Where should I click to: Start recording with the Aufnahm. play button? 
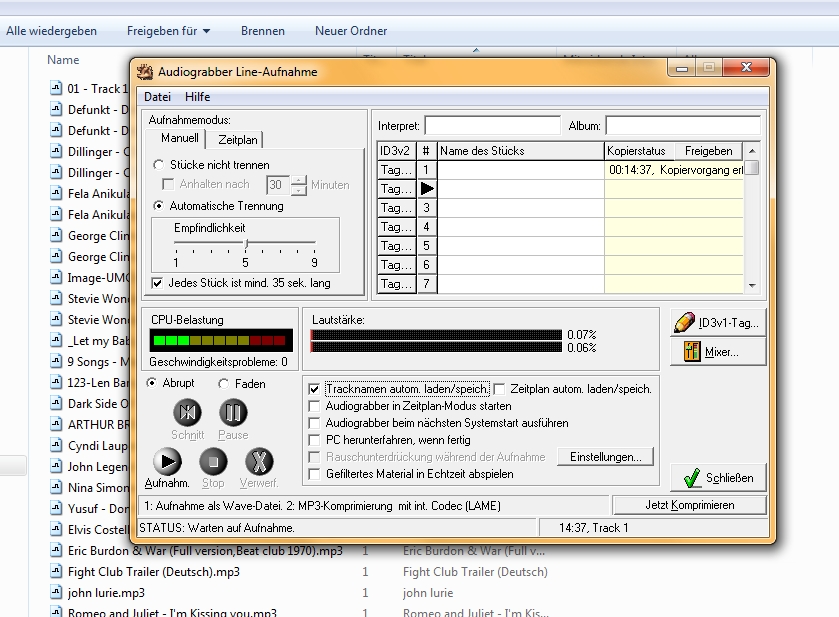[x=167, y=462]
